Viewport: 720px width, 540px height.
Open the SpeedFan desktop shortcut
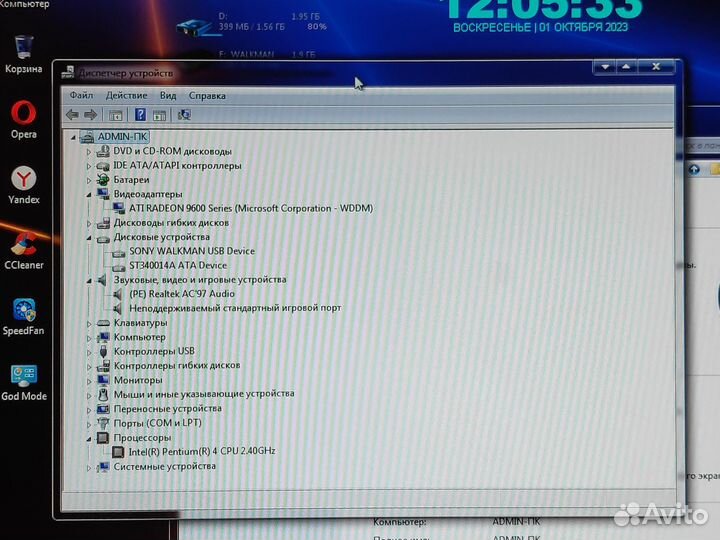23,317
